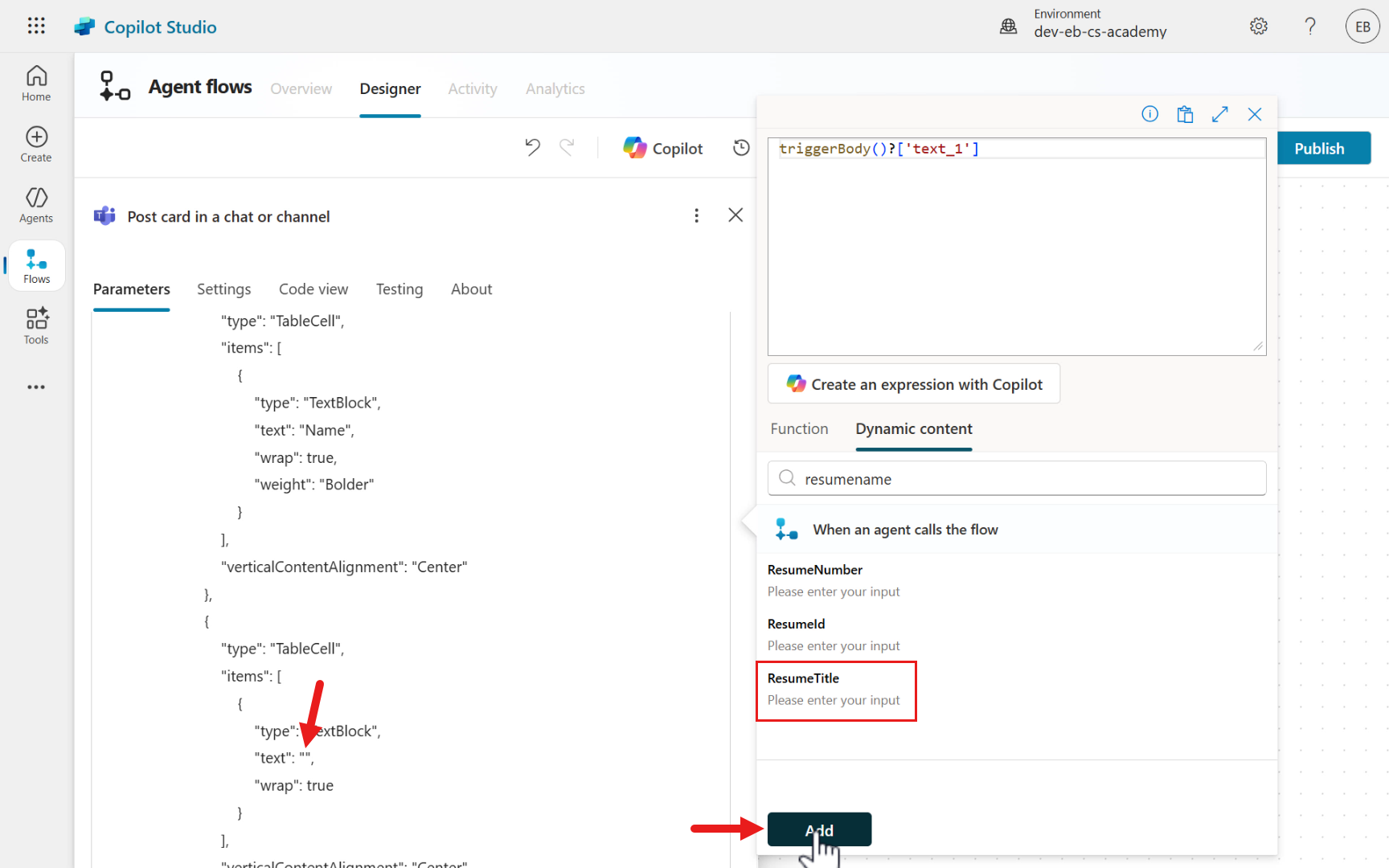Open the settings gear icon
1389x868 pixels.
pyautogui.click(x=1258, y=27)
